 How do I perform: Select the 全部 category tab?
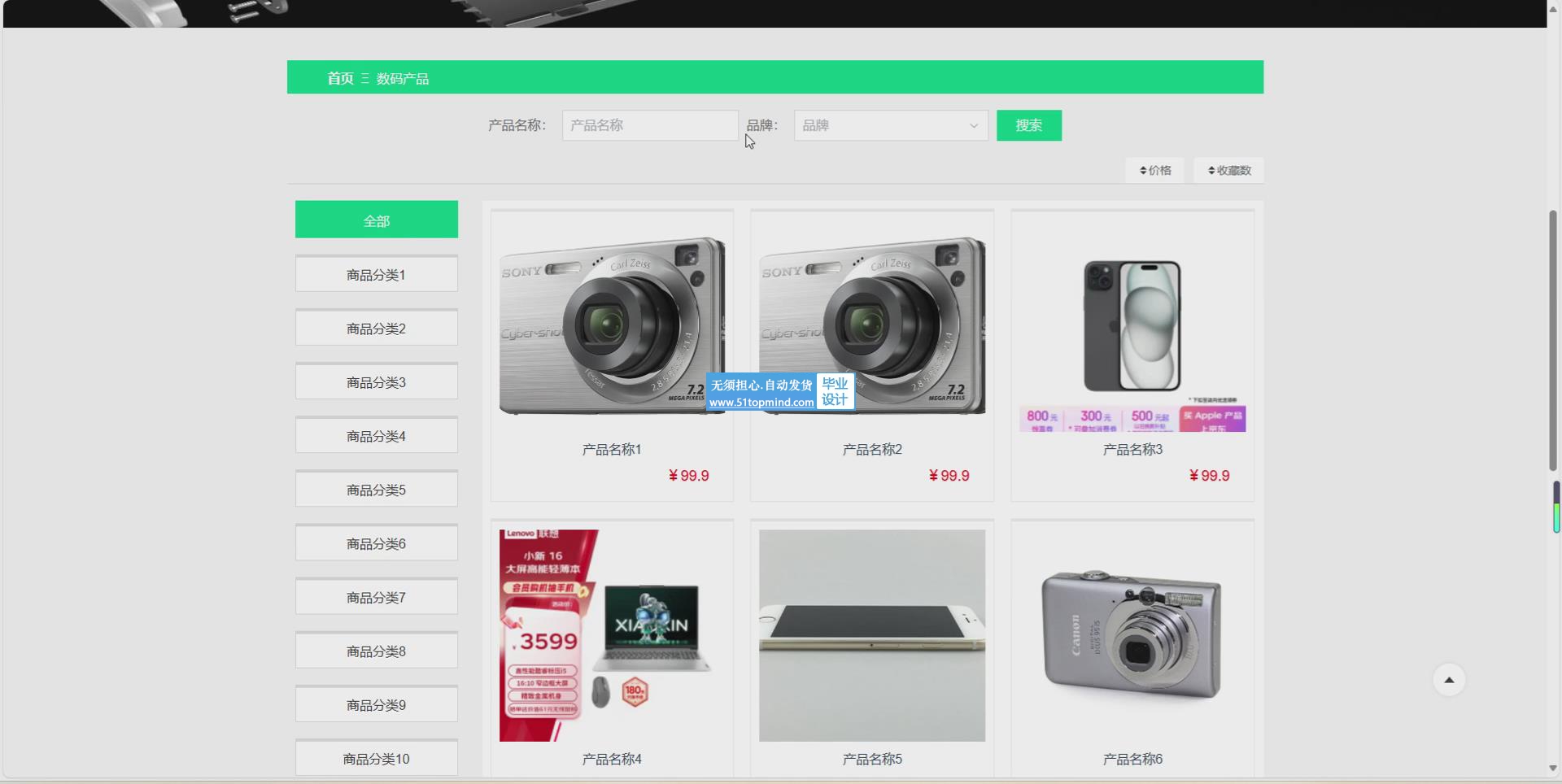(376, 220)
